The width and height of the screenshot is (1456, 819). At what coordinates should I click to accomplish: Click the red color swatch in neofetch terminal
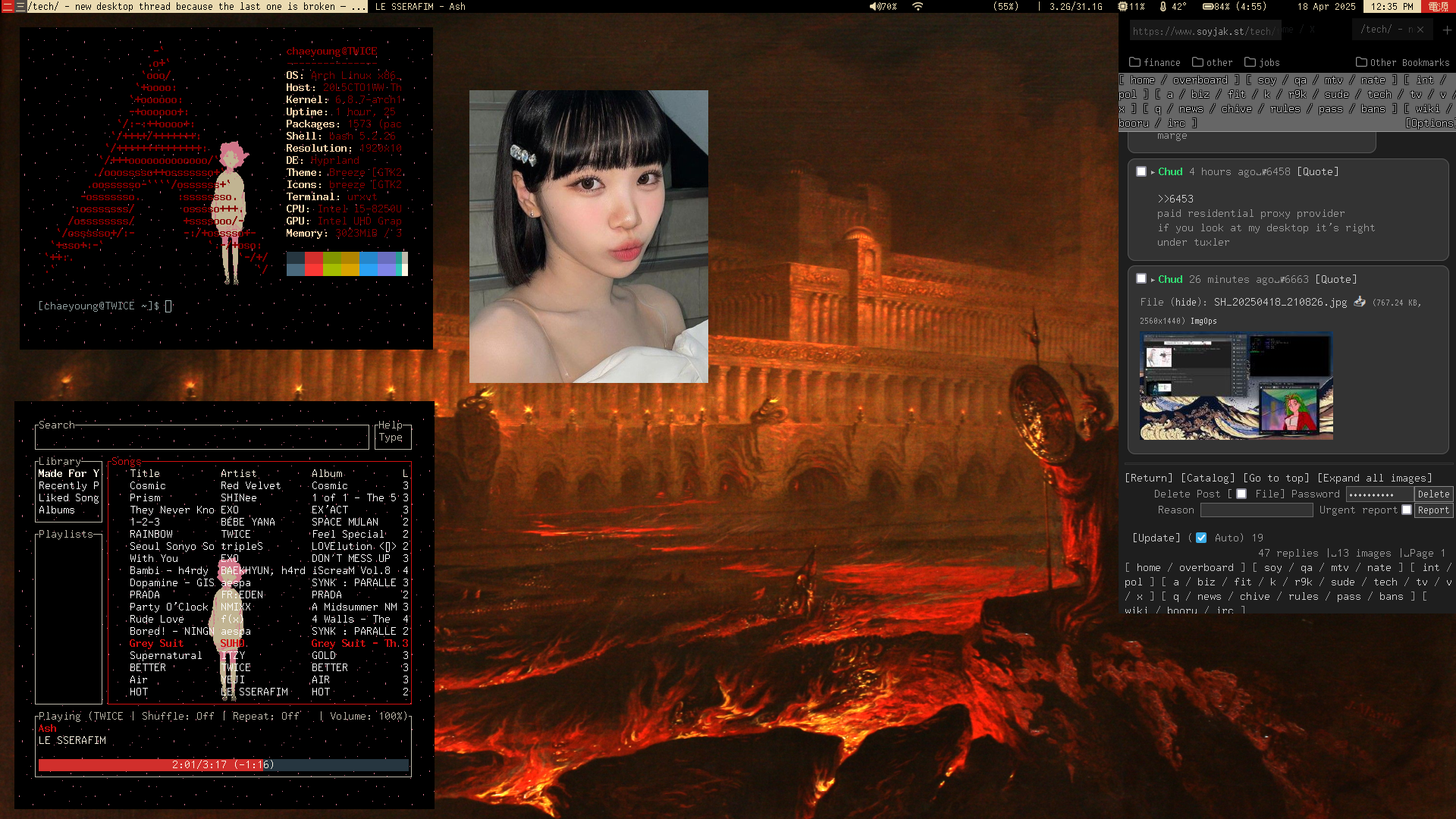click(313, 263)
